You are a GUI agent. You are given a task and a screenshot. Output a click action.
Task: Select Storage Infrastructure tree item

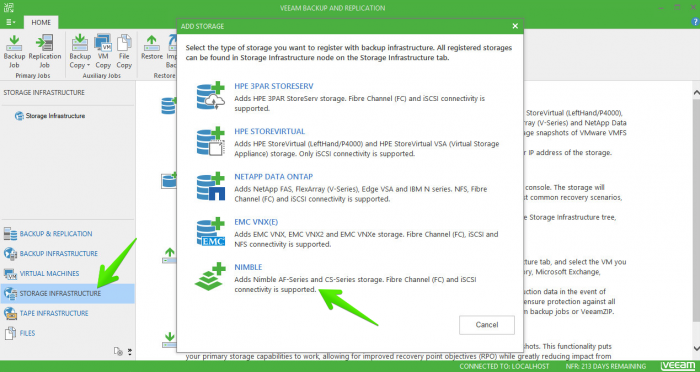tap(55, 116)
